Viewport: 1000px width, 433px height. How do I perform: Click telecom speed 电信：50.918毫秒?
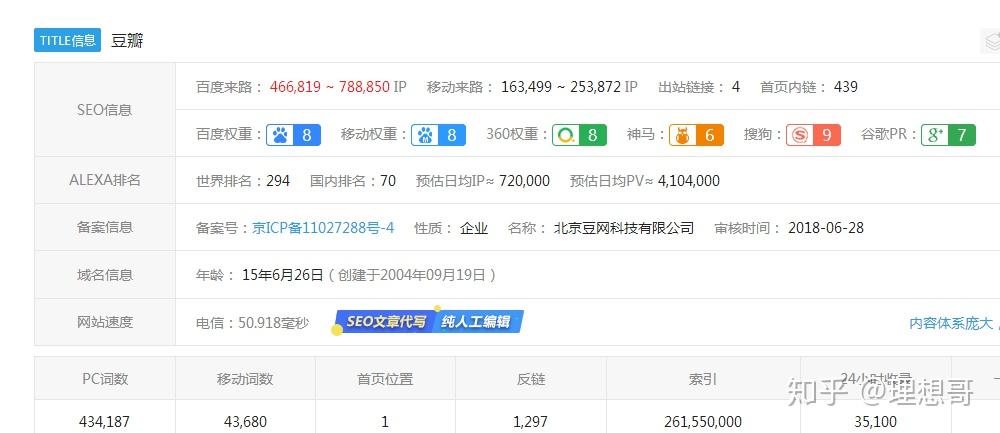point(253,323)
